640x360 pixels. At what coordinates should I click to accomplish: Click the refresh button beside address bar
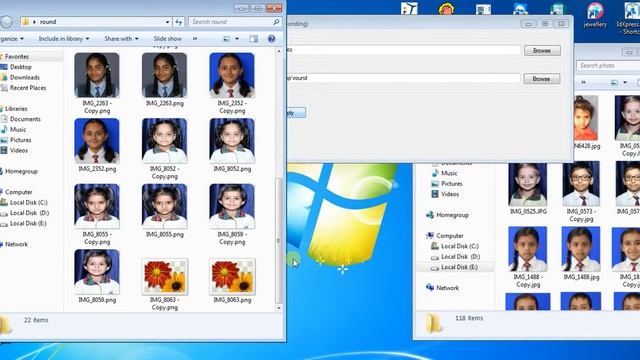pos(179,22)
